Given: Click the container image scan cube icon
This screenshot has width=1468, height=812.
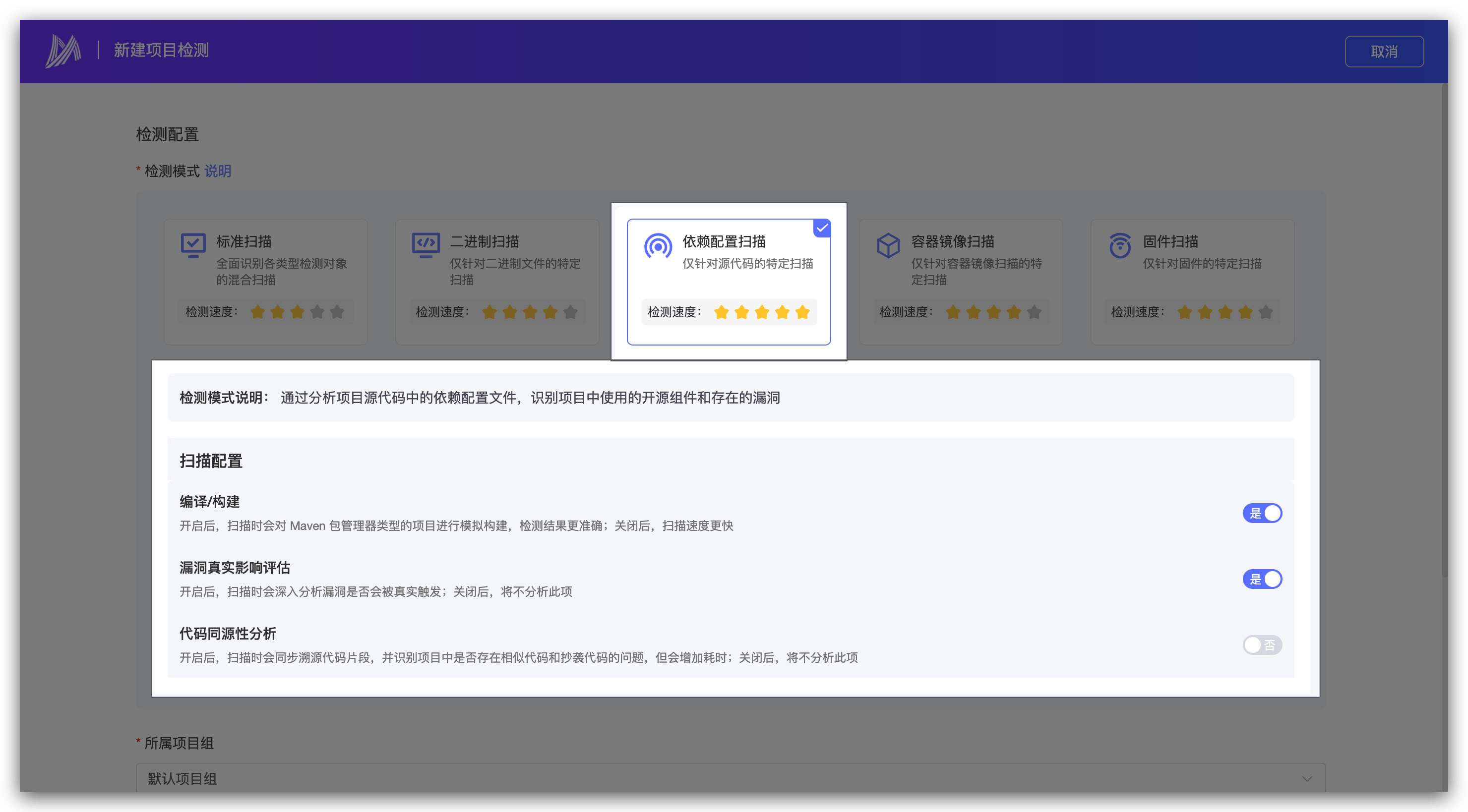Looking at the screenshot, I should point(888,245).
